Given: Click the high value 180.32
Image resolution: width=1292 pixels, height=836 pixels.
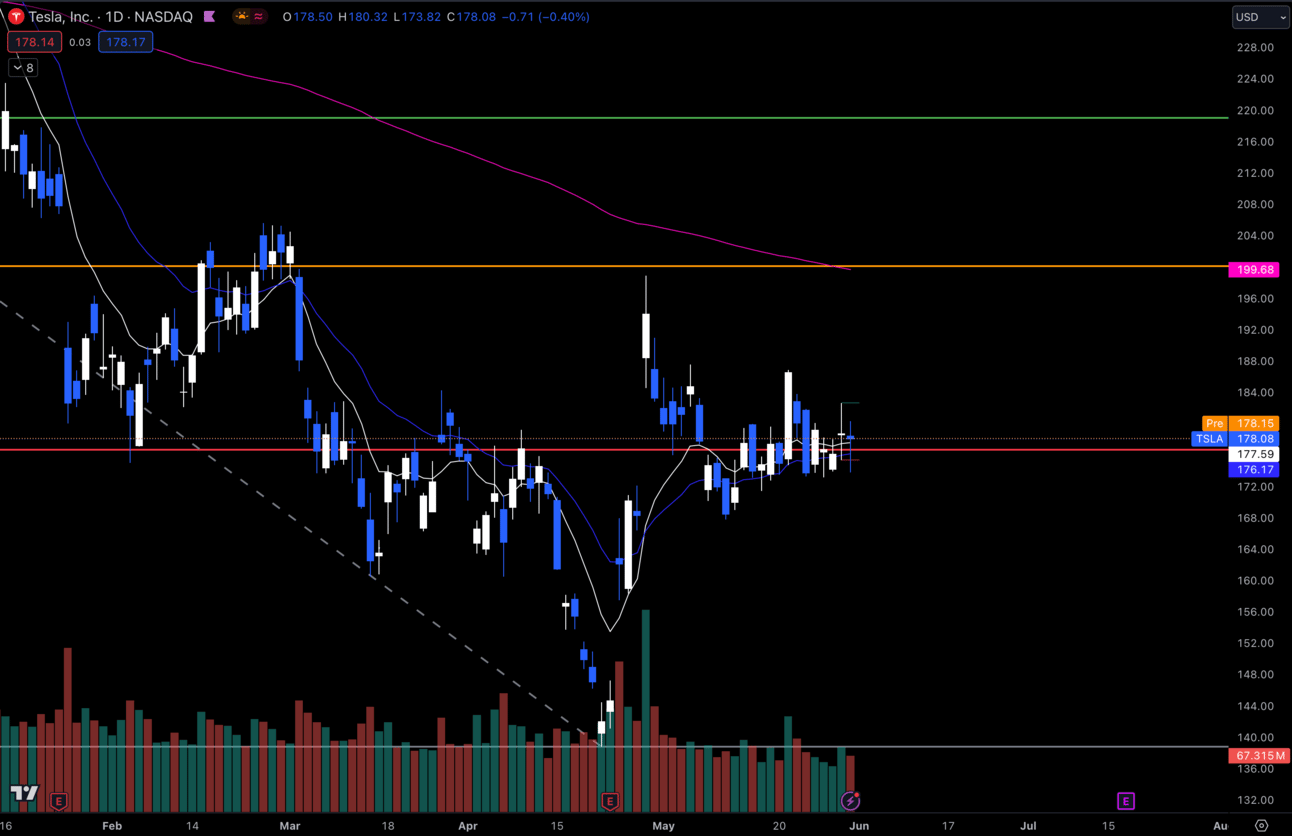Looking at the screenshot, I should click(368, 17).
